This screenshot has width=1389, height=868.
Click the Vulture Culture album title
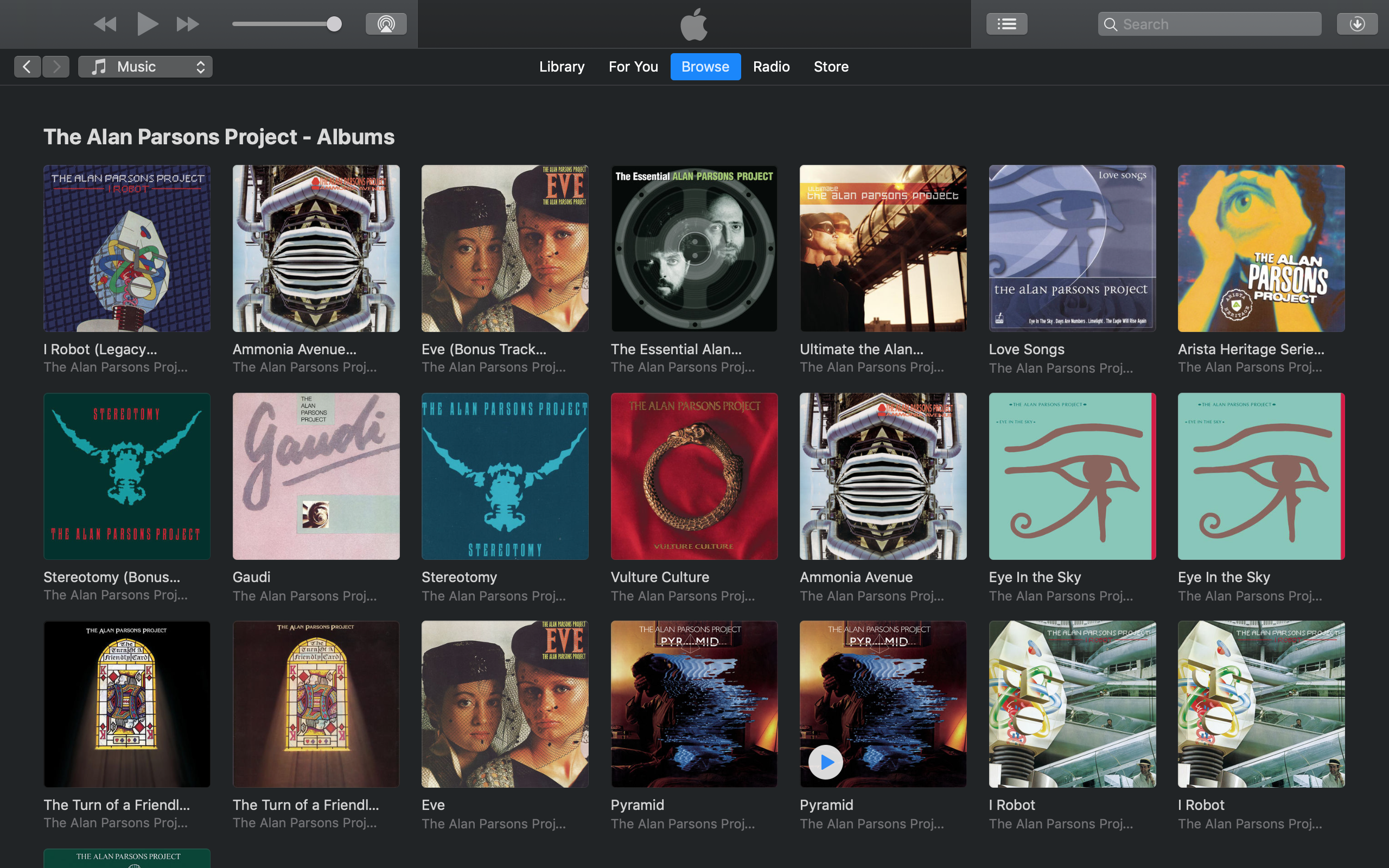coord(659,577)
